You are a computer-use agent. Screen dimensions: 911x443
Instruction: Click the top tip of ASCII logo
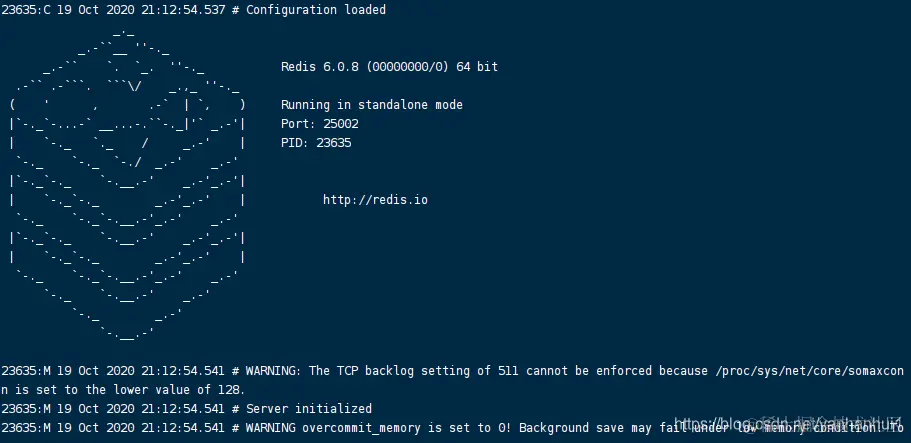click(124, 33)
